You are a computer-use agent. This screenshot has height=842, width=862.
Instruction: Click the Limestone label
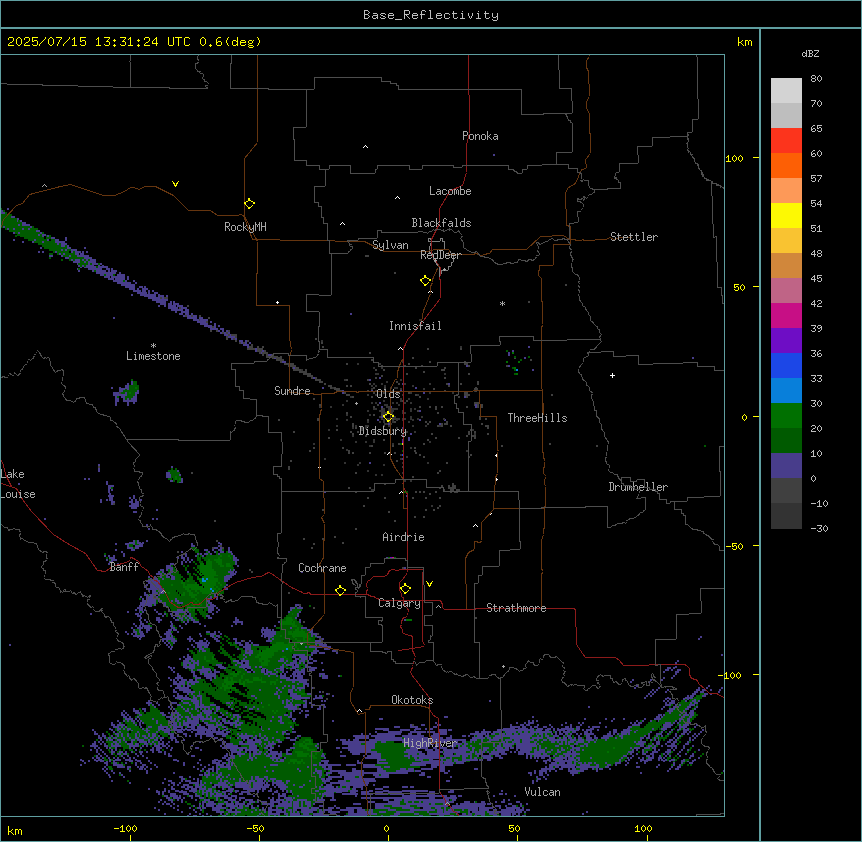click(153, 356)
